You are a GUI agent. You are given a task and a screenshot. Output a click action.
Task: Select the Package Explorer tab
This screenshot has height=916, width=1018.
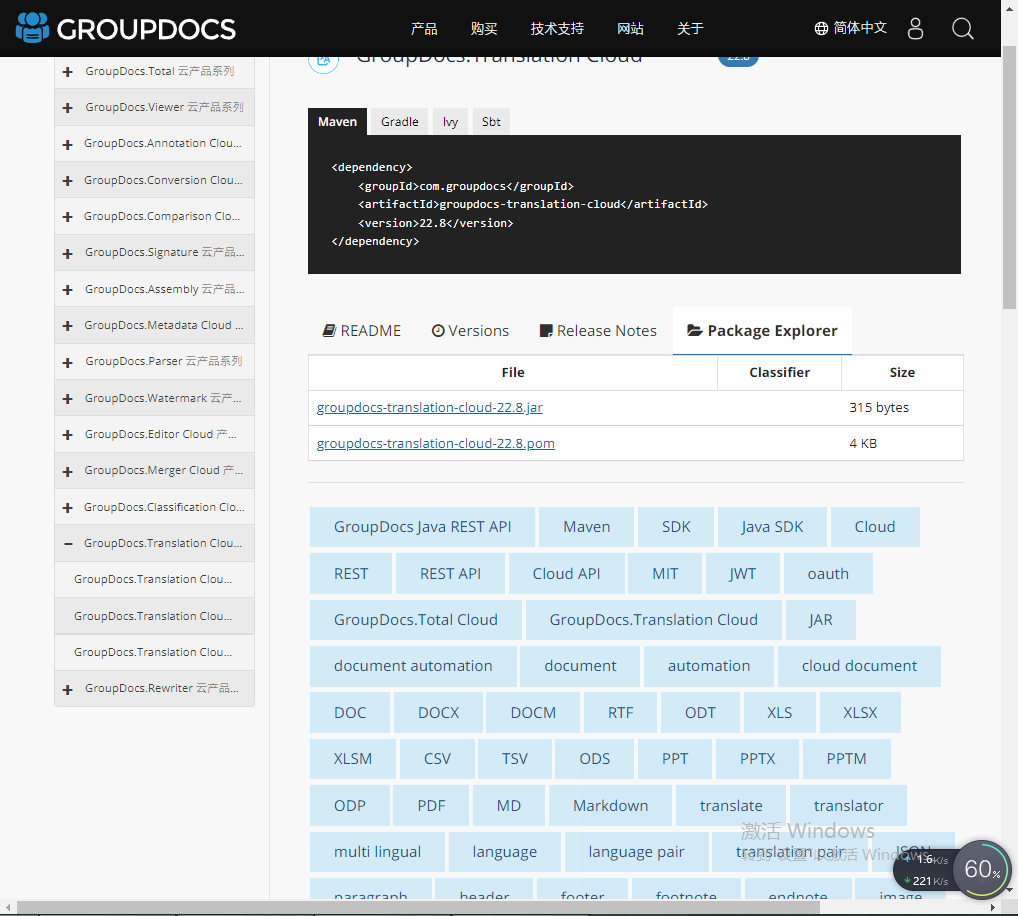[x=762, y=331]
